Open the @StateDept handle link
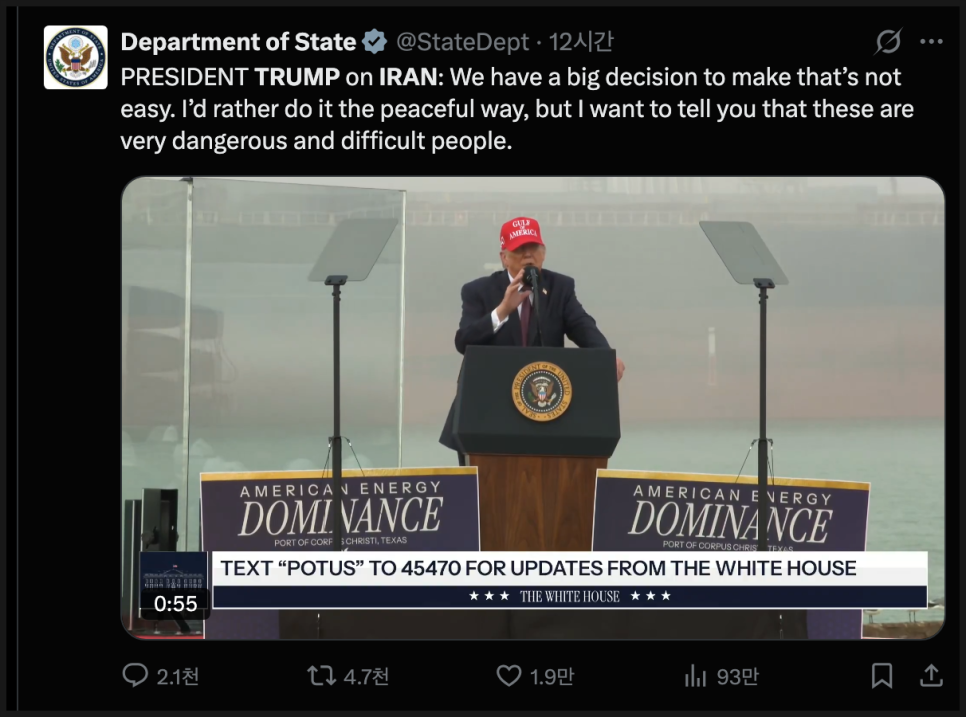The height and width of the screenshot is (717, 966). tap(461, 42)
